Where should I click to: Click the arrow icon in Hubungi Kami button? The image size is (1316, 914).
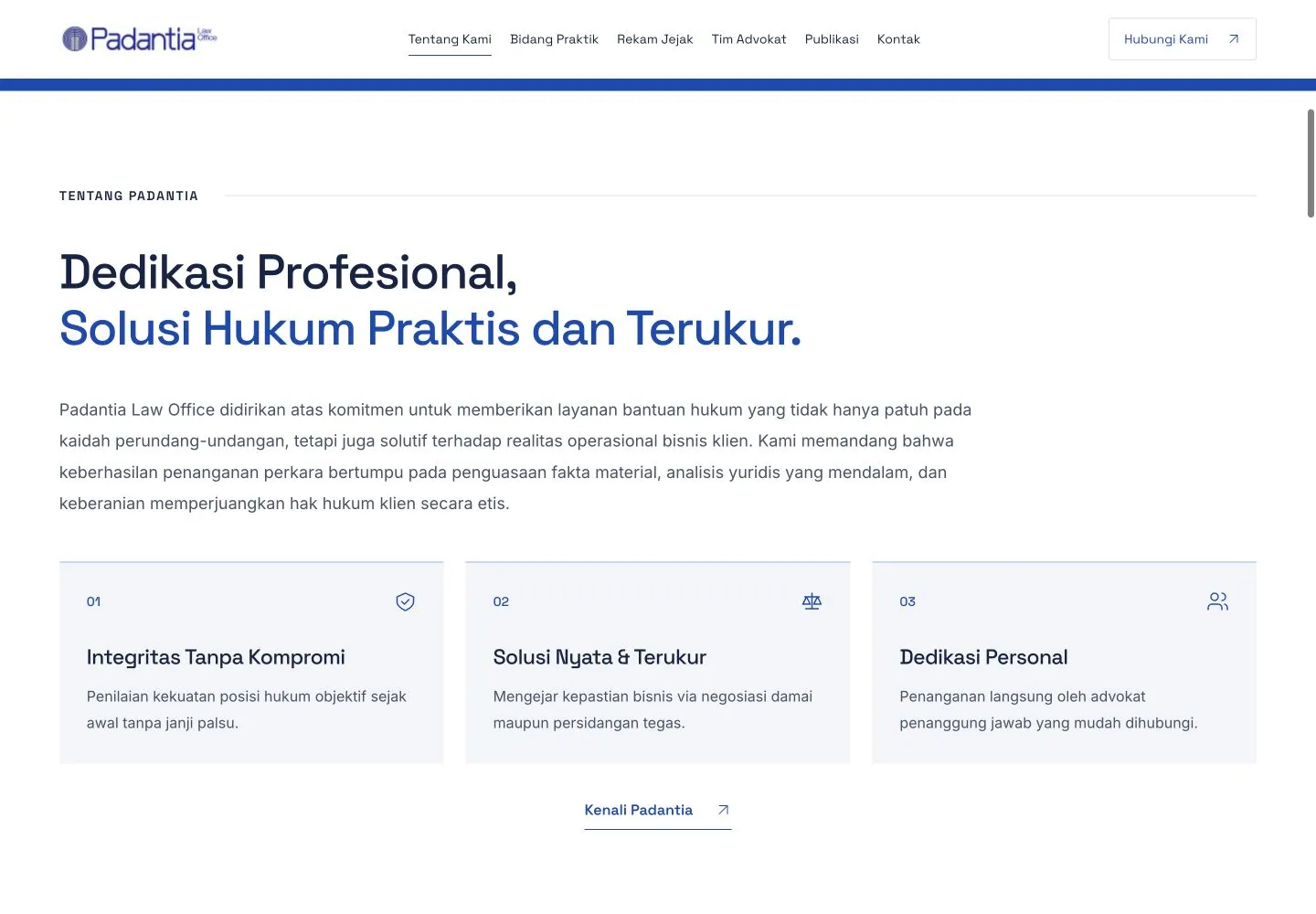(x=1234, y=39)
